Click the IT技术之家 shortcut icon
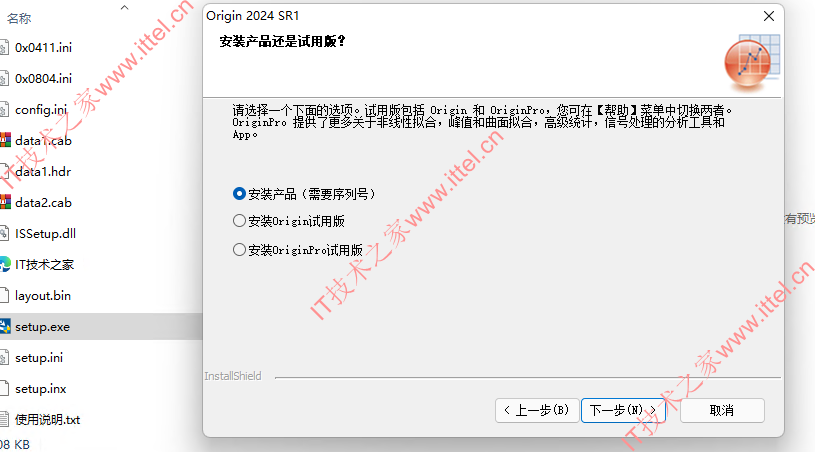Viewport: 815px width, 452px height. [x=5, y=264]
